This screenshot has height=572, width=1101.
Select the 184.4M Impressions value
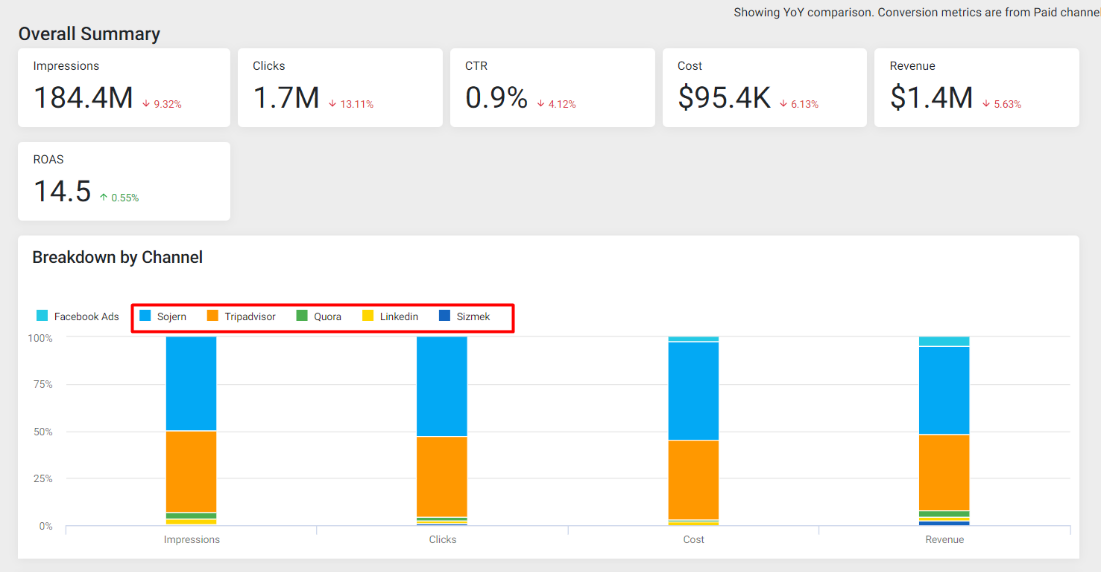pos(84,98)
